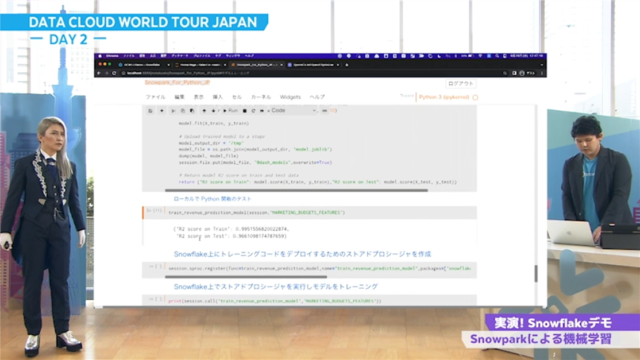Viewport: 640px width, 360px height.
Task: Open the Widgets menu
Action: (x=290, y=97)
